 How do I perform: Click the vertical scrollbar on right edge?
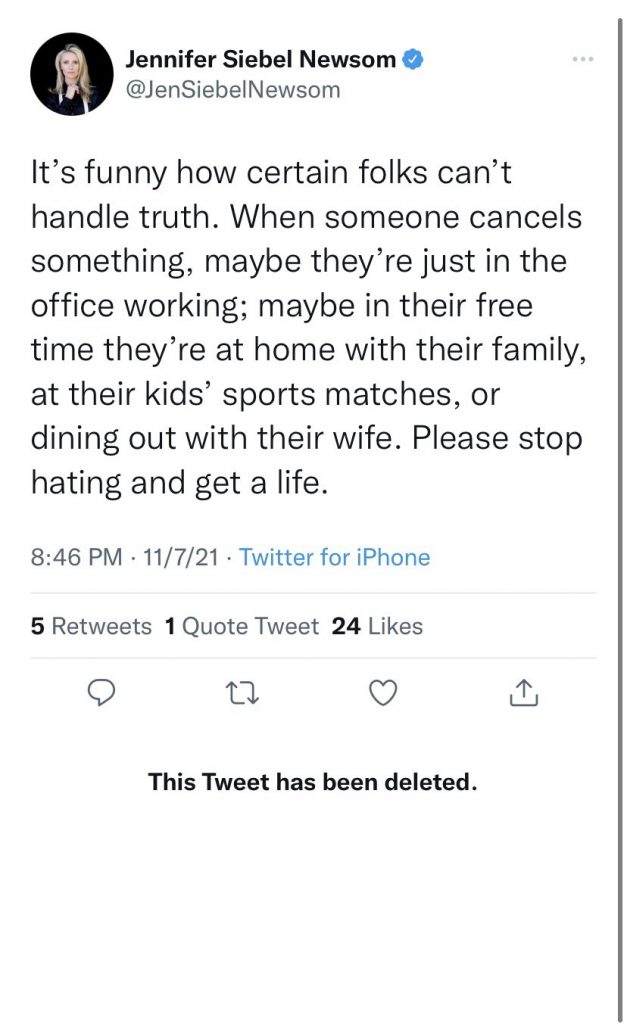click(x=618, y=500)
